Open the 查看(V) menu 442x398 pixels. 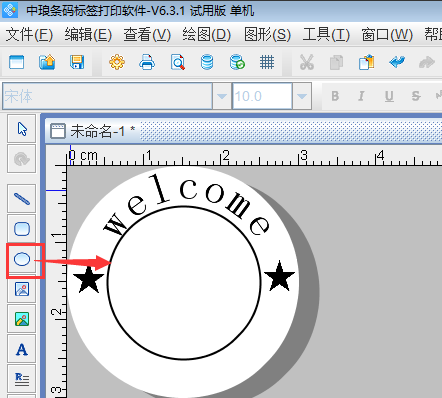coord(147,35)
